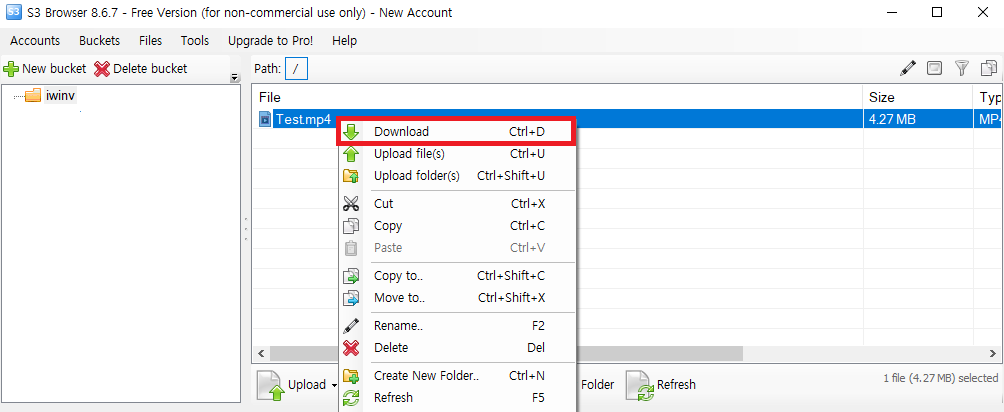Click the red X Delete icon in menu

click(x=351, y=347)
